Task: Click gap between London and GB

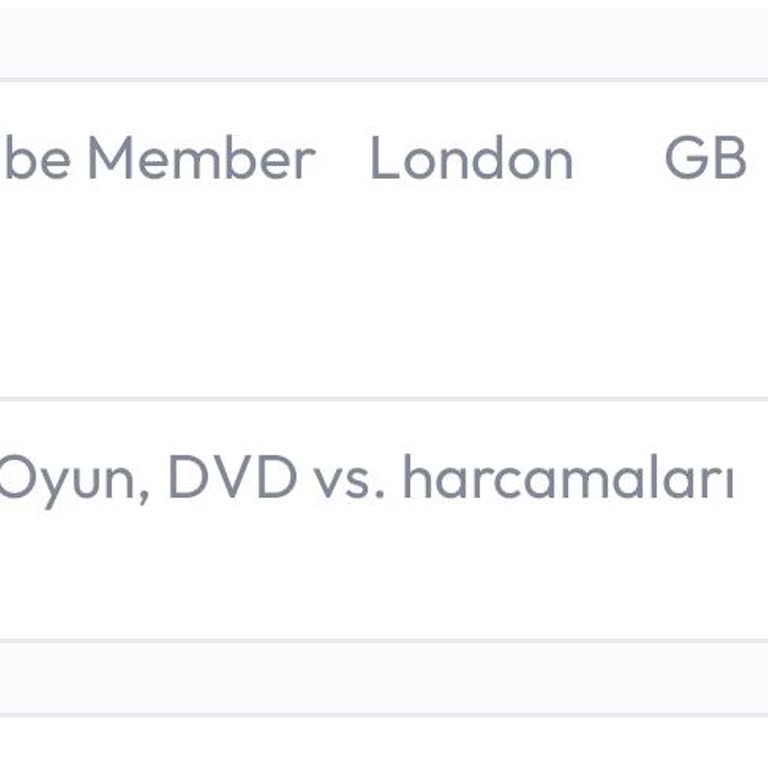Action: pos(620,160)
